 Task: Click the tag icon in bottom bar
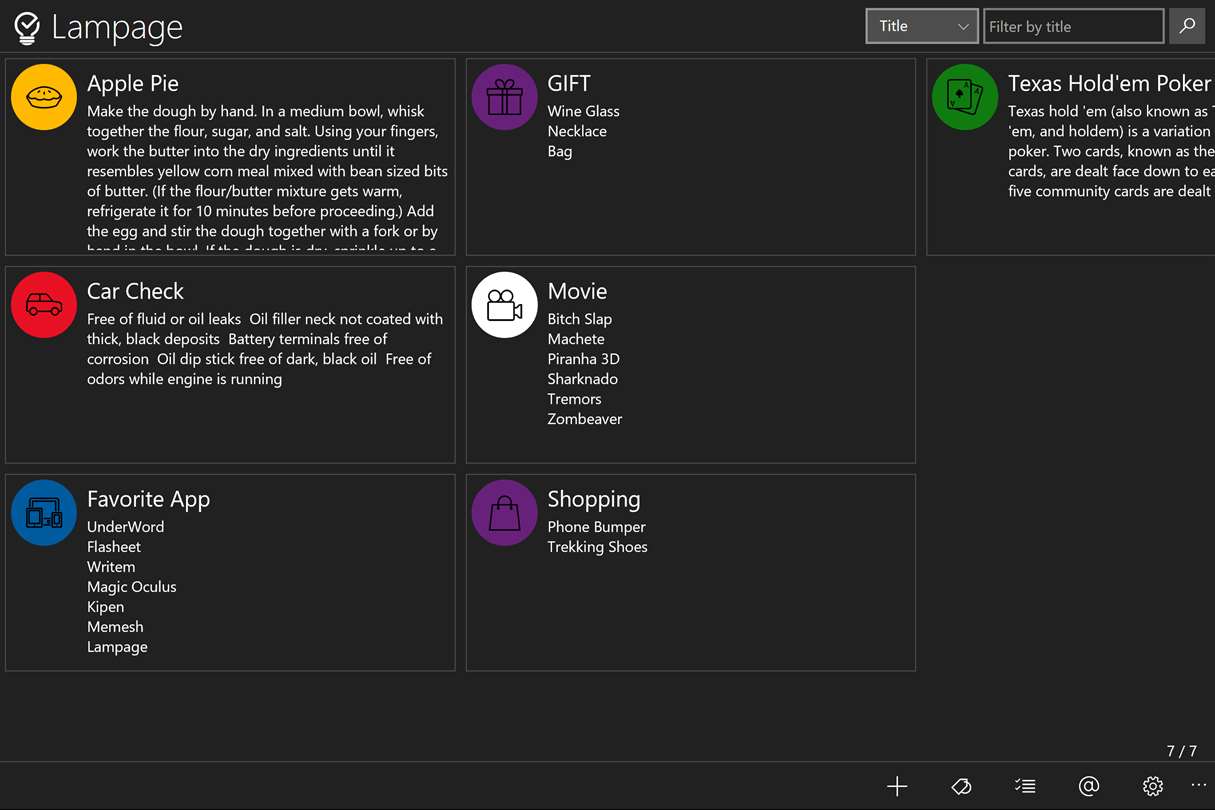961,786
